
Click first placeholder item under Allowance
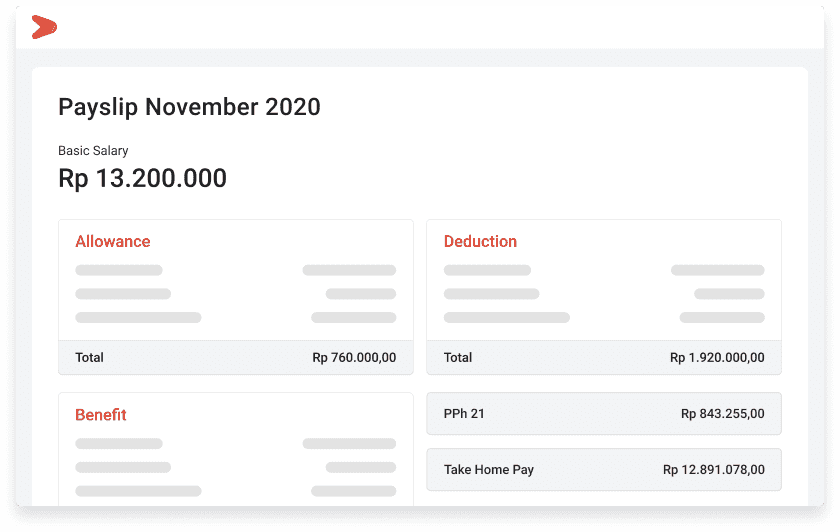click(x=119, y=270)
